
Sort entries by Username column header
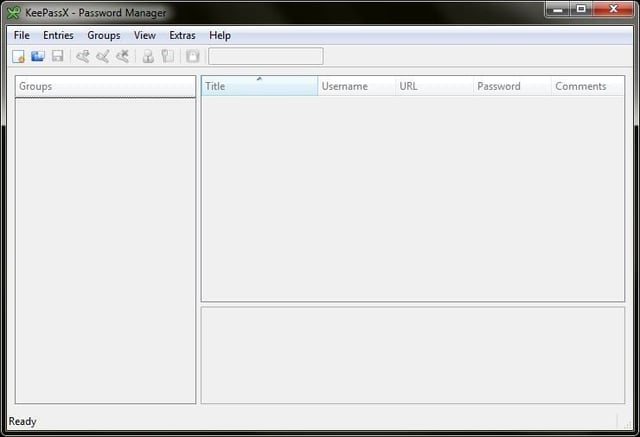(x=356, y=86)
